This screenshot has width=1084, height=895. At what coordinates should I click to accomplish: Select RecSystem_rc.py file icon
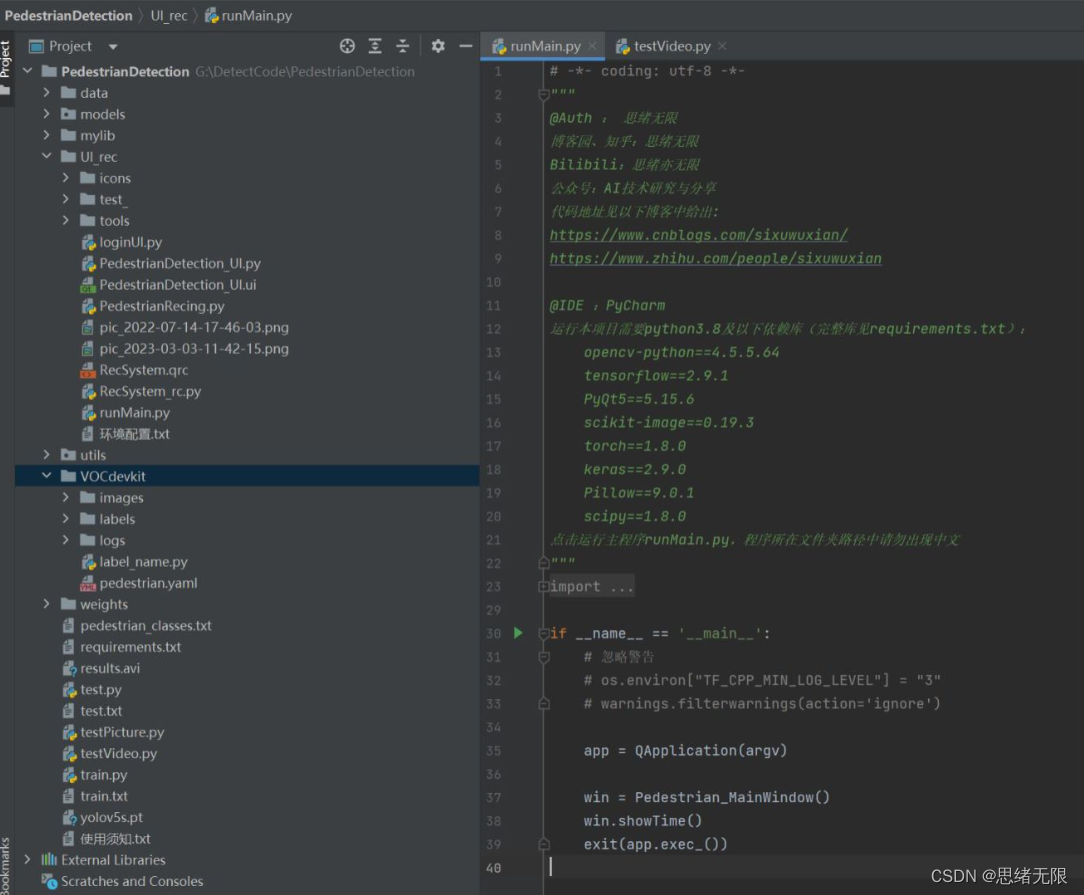pyautogui.click(x=88, y=392)
